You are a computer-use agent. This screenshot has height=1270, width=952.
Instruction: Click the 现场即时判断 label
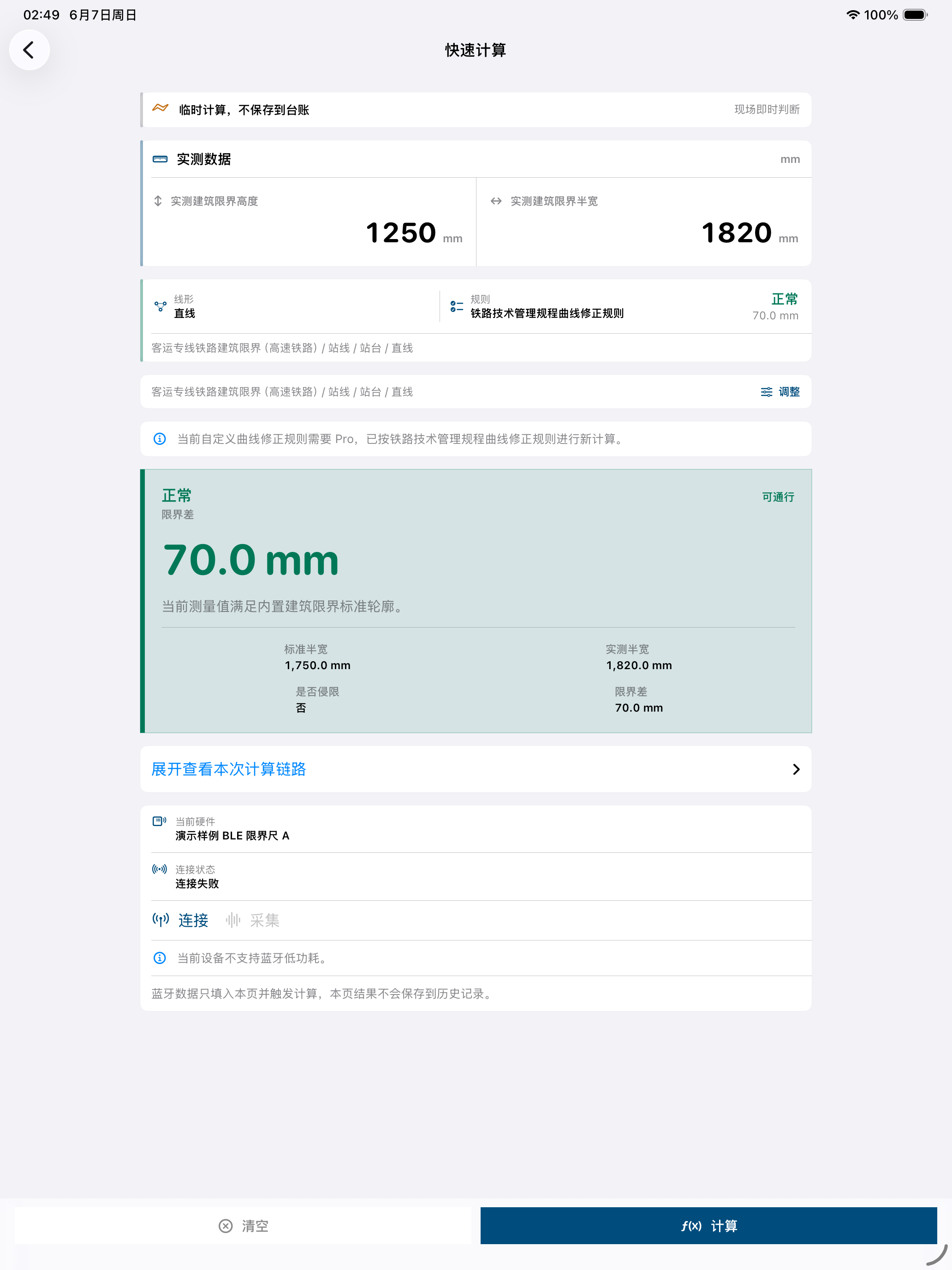(767, 109)
